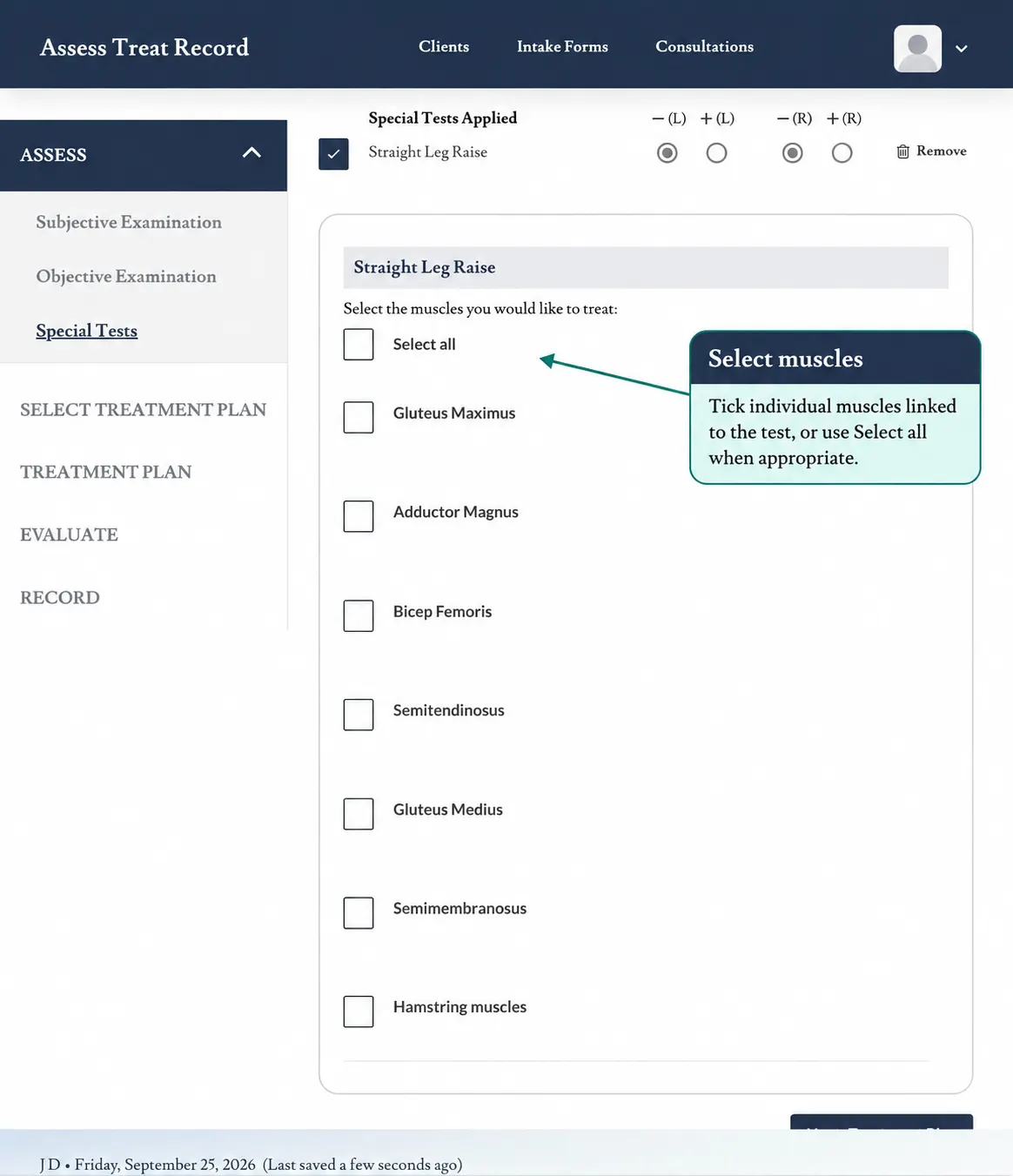Viewport: 1013px width, 1176px height.
Task: Open the user profile avatar
Action: pos(917,48)
